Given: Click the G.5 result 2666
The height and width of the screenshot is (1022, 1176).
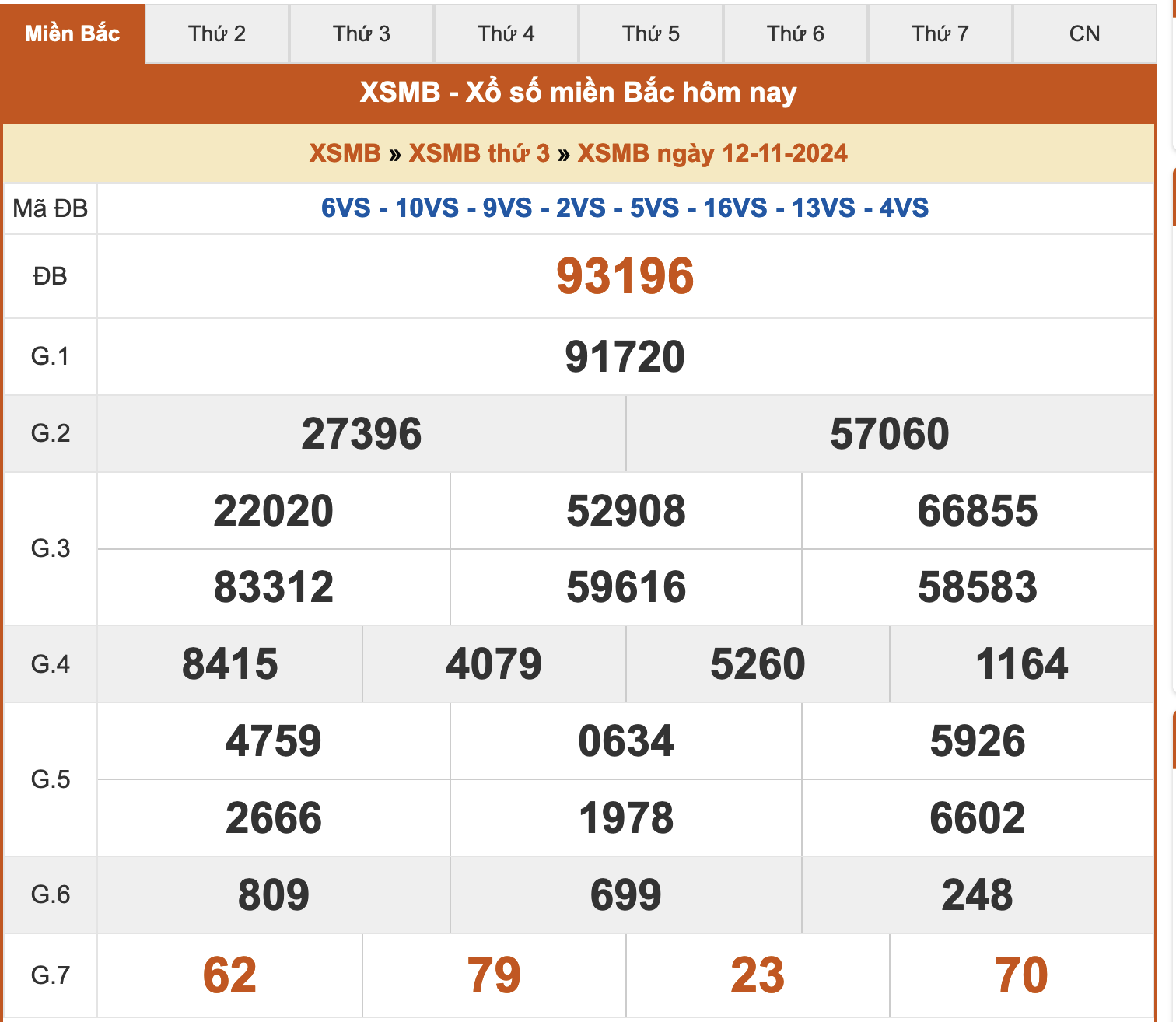Looking at the screenshot, I should pos(274,818).
